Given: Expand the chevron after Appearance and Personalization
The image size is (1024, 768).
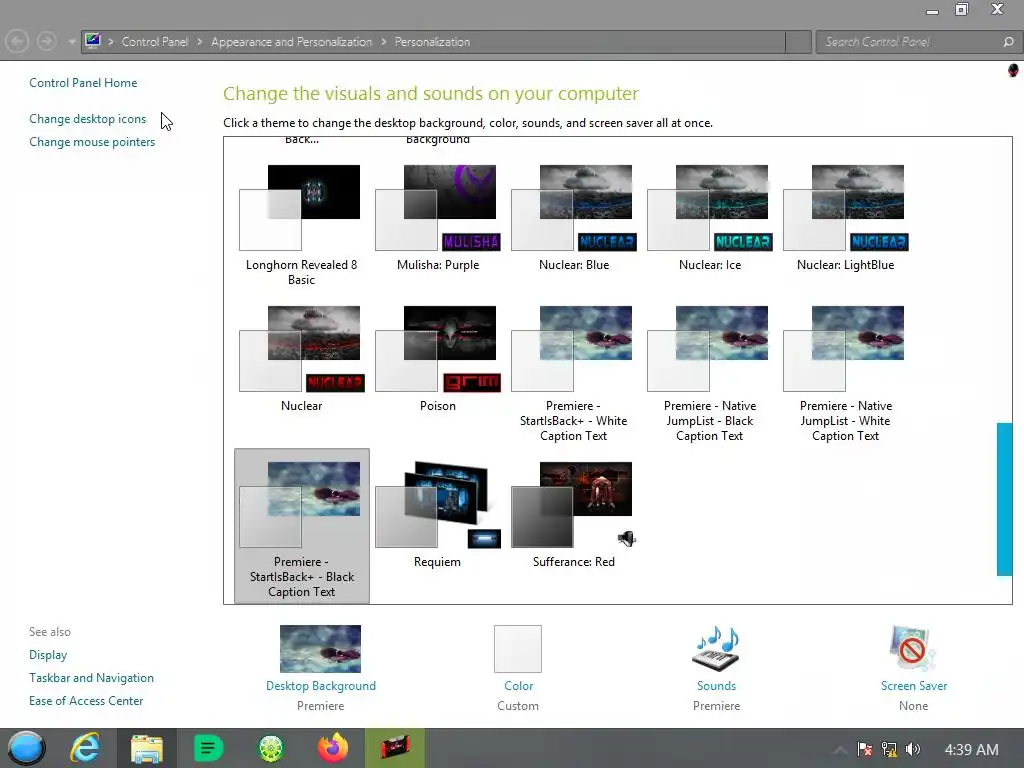Looking at the screenshot, I should tap(383, 42).
